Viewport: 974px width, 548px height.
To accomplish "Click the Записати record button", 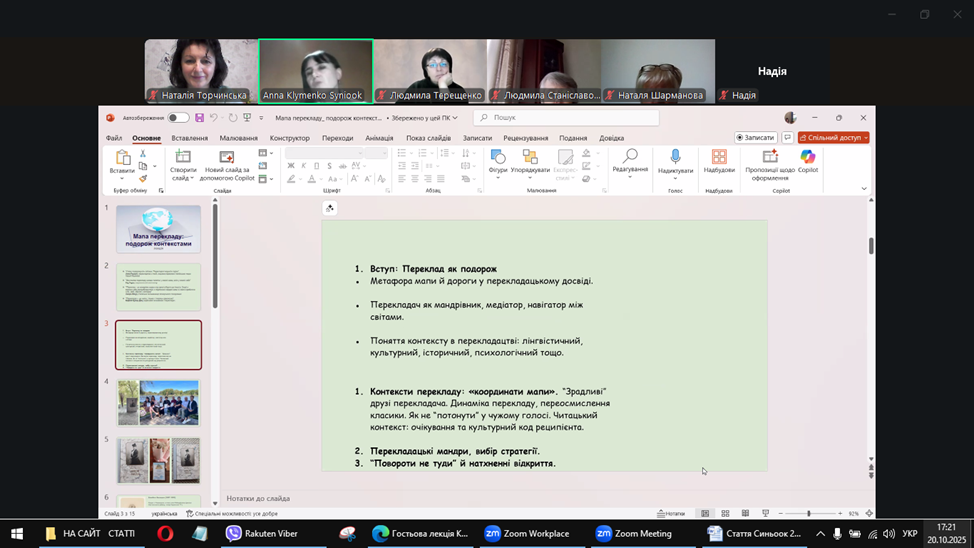I will (x=756, y=138).
